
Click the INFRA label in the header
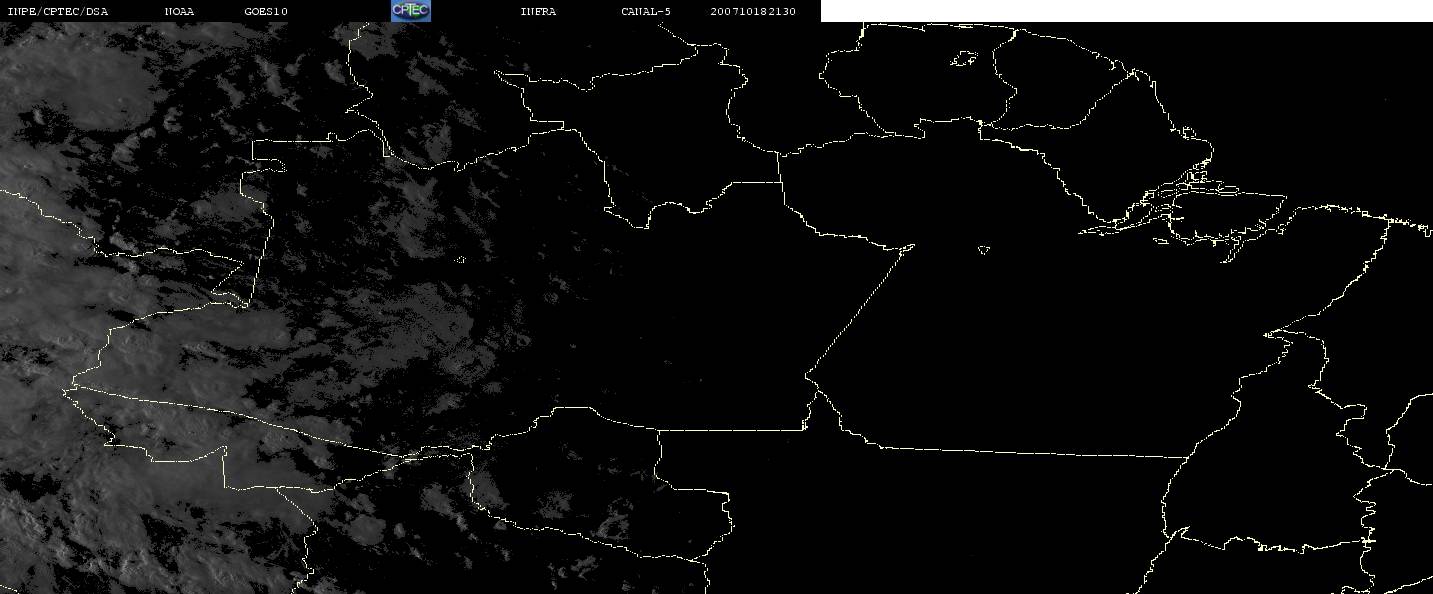pyautogui.click(x=538, y=12)
